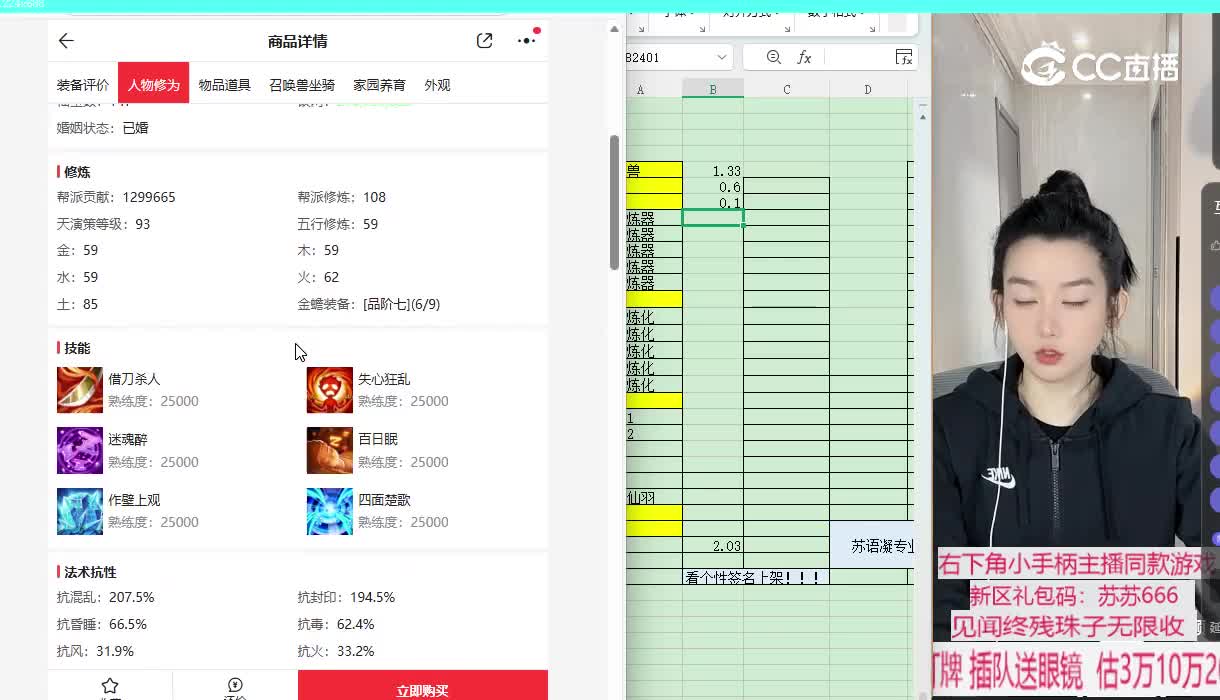Select column B header in spreadsheet

click(x=713, y=89)
